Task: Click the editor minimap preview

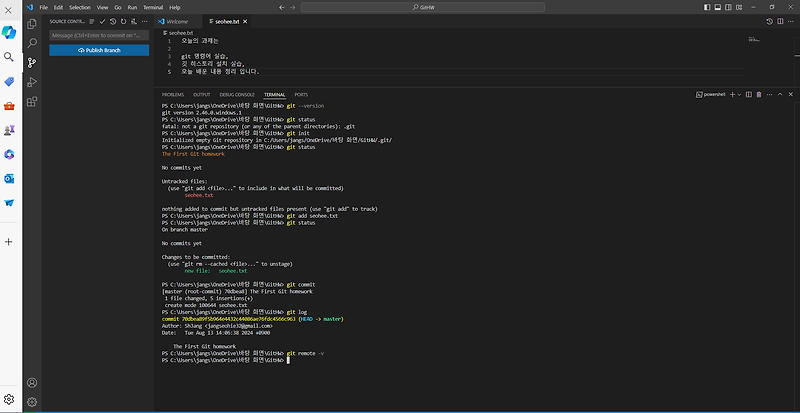Action: tap(754, 39)
